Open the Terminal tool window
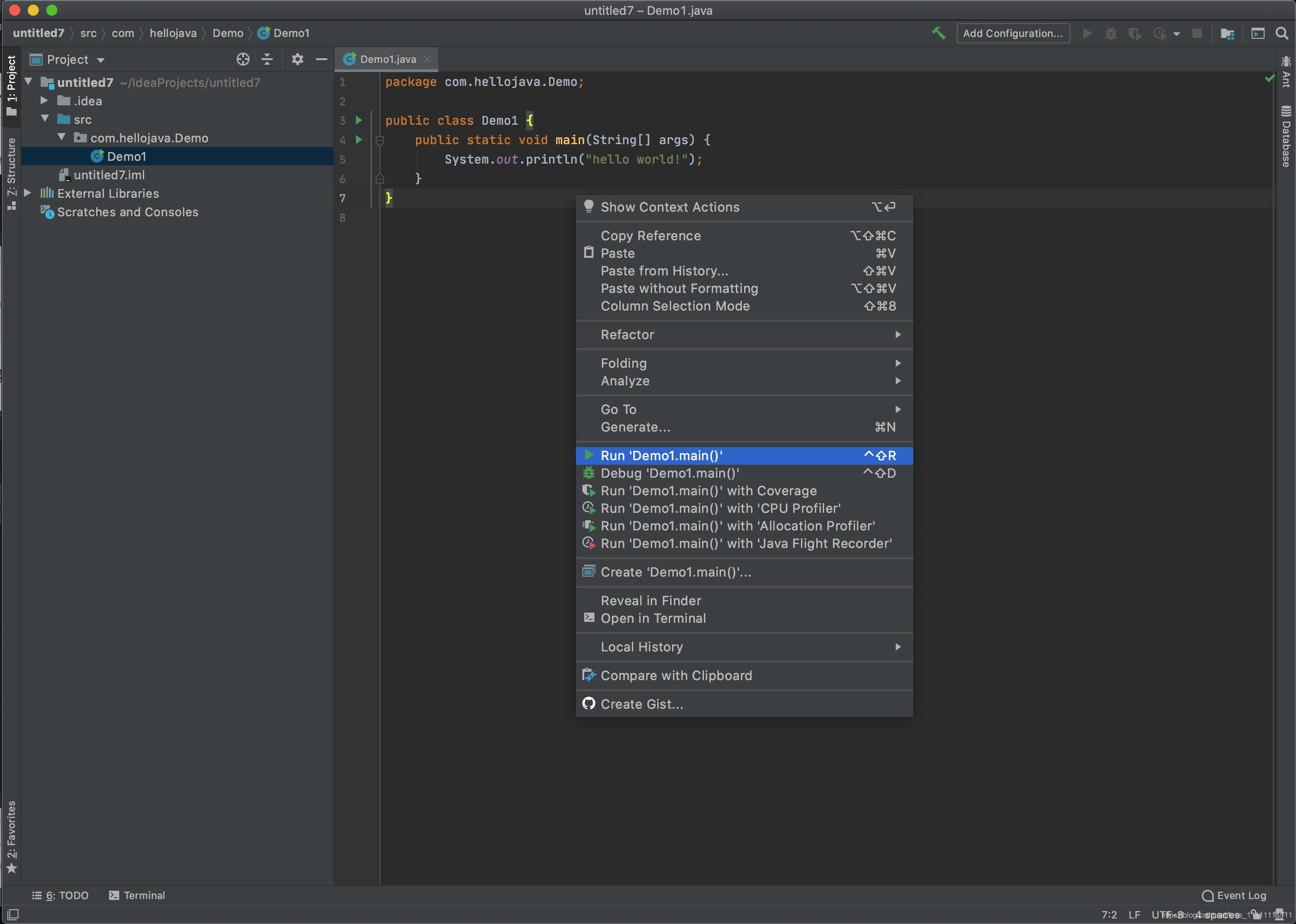1296x924 pixels. pos(137,895)
